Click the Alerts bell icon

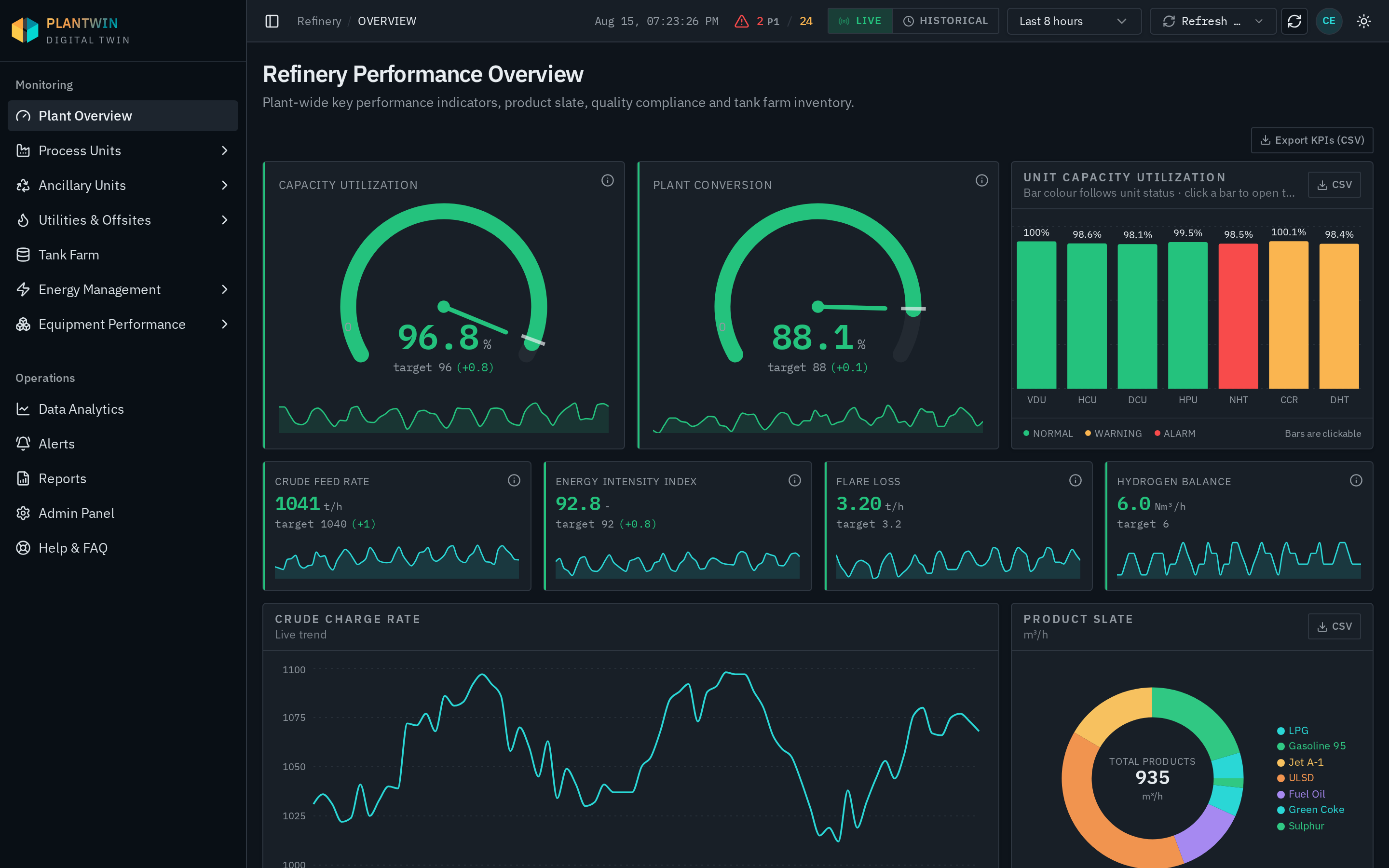coord(23,444)
